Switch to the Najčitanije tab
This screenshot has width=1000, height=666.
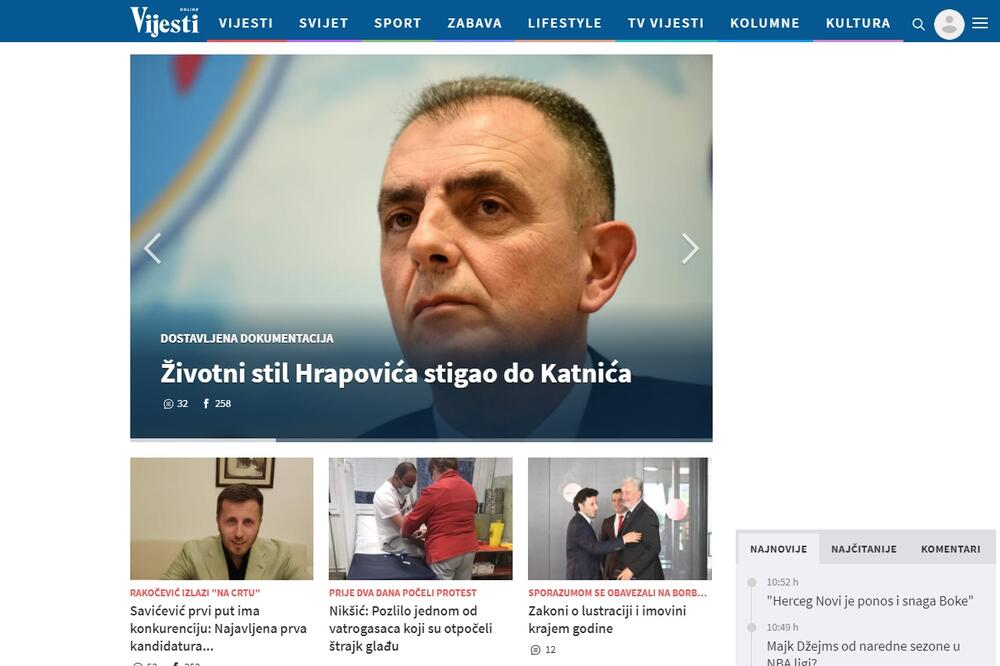tap(863, 549)
